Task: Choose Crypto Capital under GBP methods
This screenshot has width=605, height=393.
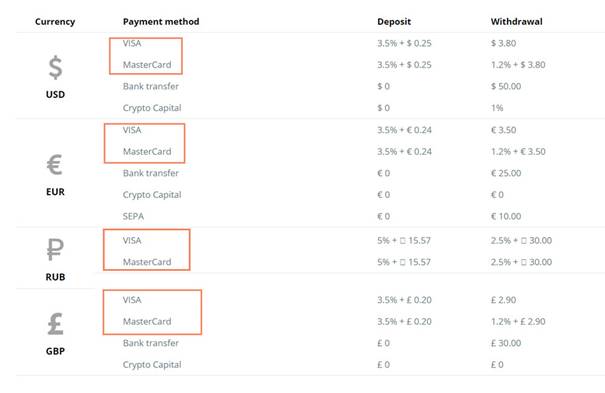Action: click(152, 365)
